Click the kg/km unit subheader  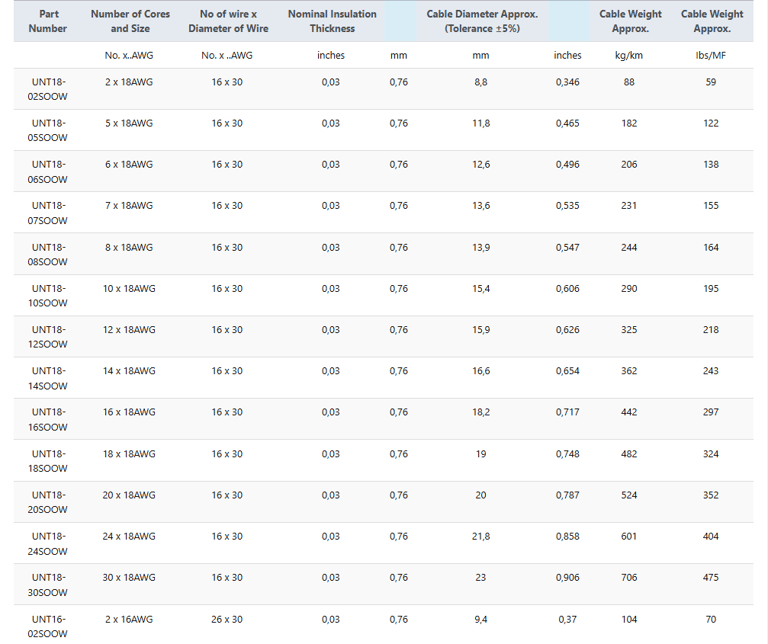pyautogui.click(x=629, y=55)
